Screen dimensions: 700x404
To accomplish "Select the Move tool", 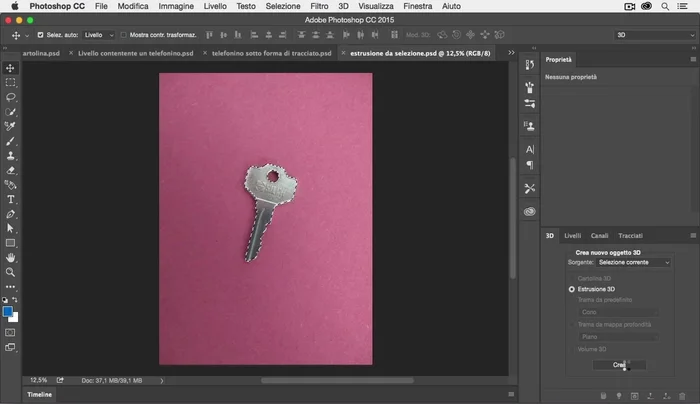I will click(11, 68).
